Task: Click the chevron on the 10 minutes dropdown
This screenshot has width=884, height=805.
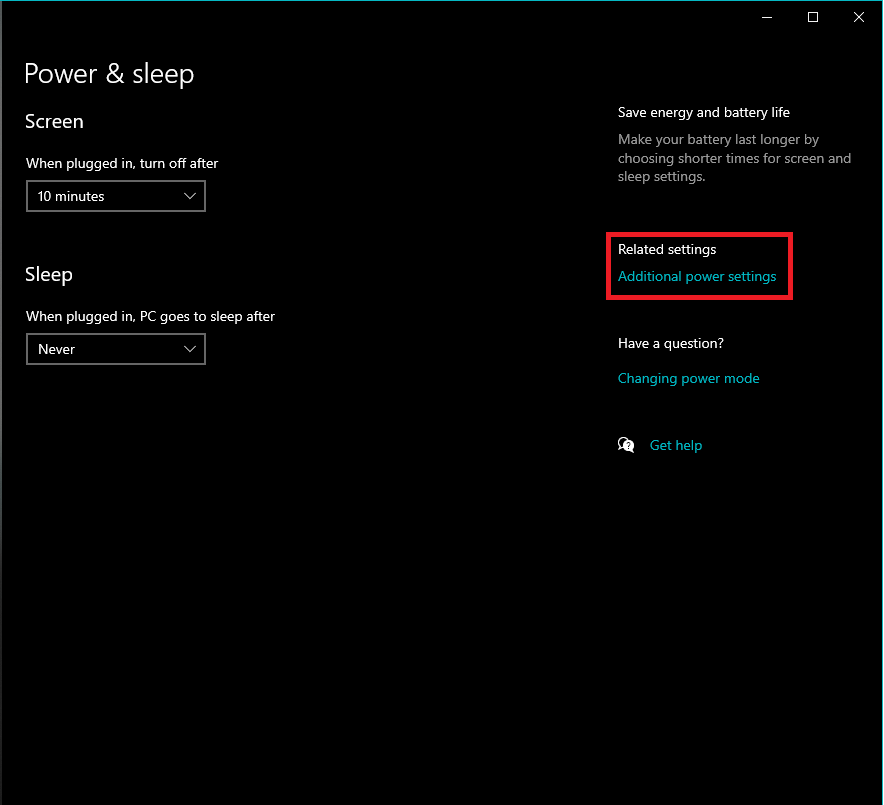Action: point(190,196)
